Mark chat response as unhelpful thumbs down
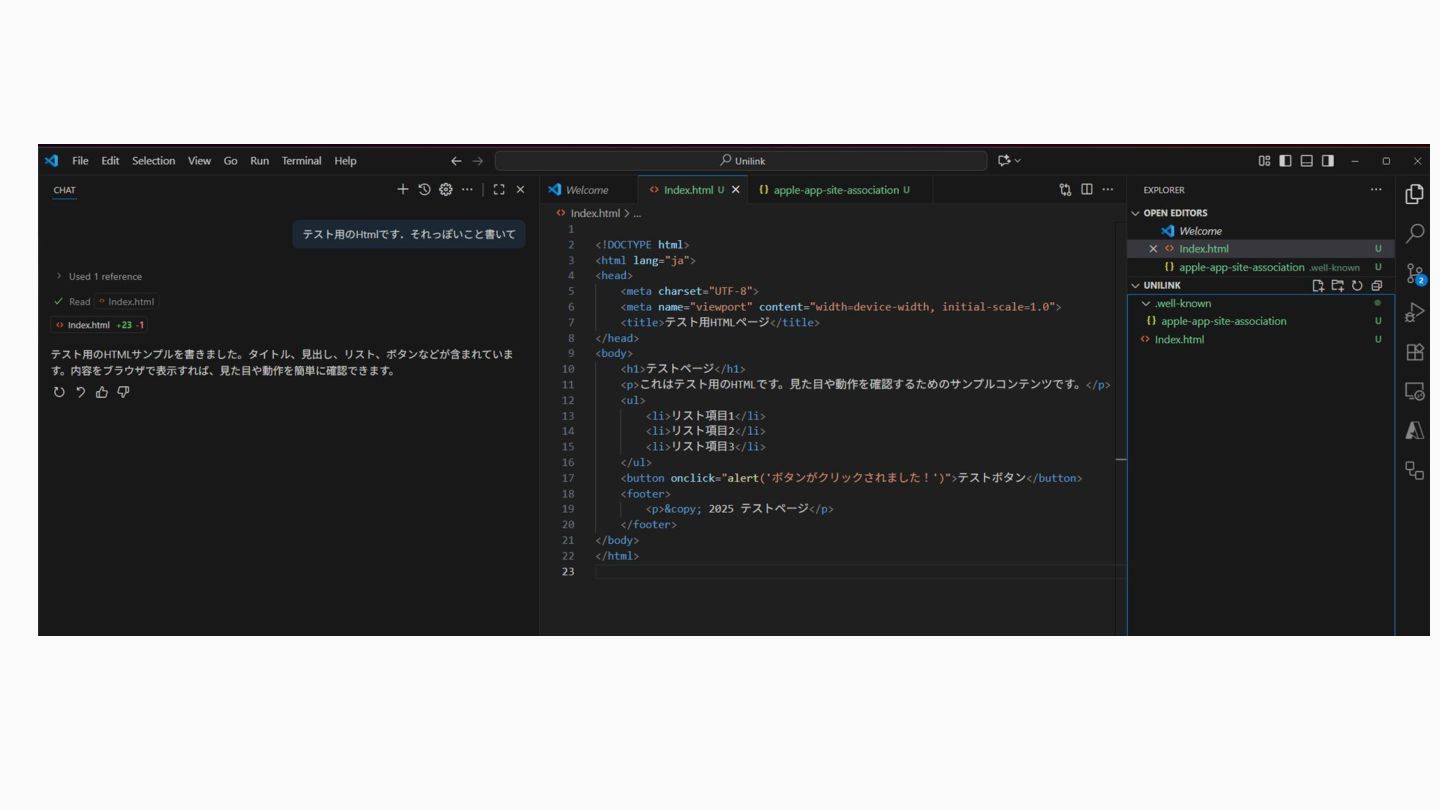 123,392
